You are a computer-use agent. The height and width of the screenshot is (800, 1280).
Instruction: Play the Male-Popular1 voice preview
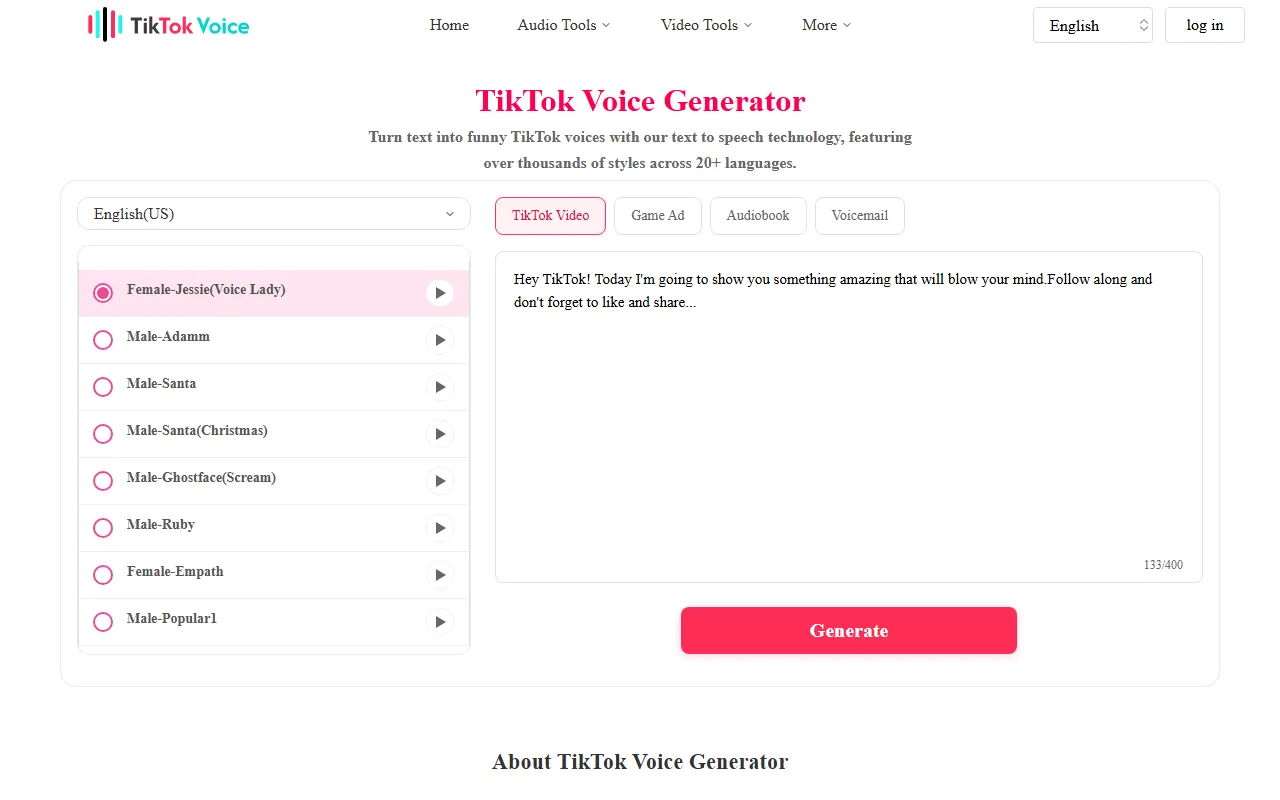coord(439,622)
